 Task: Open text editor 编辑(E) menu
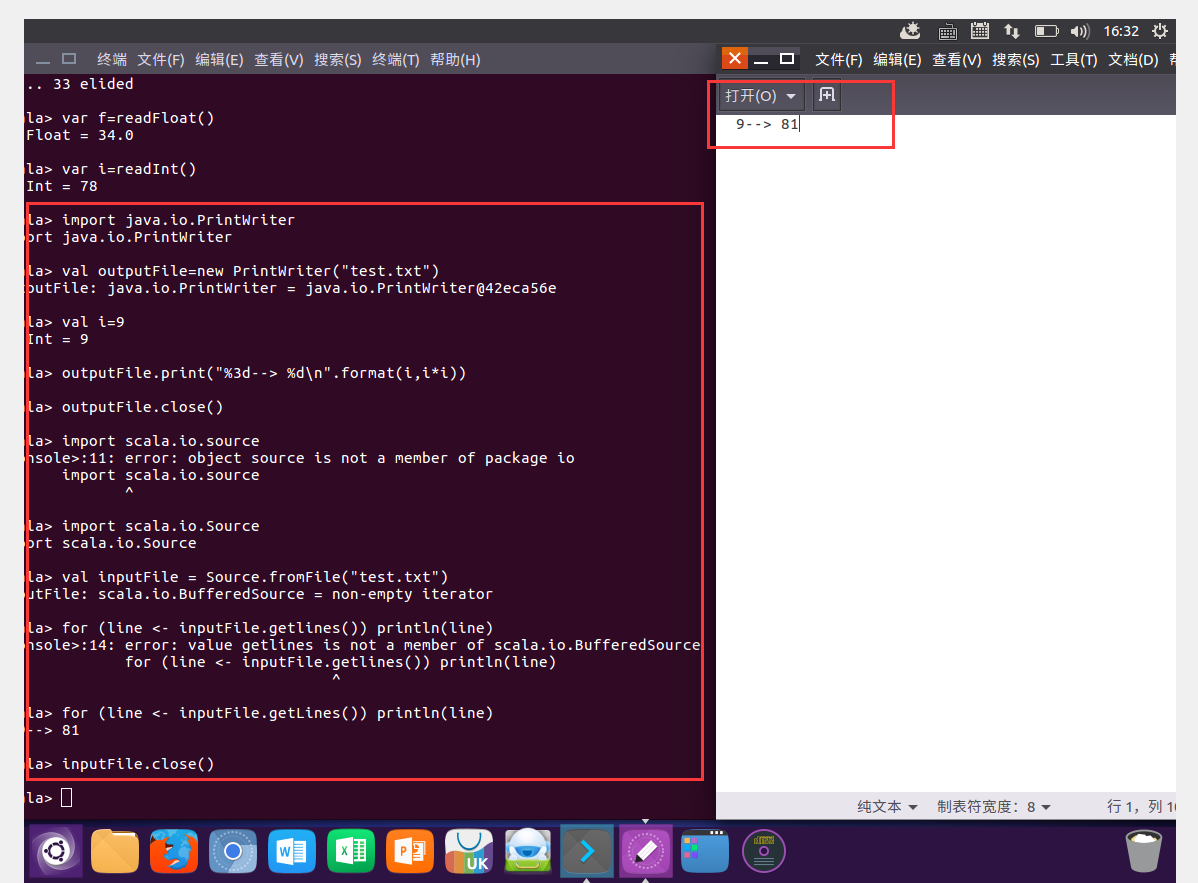897,60
